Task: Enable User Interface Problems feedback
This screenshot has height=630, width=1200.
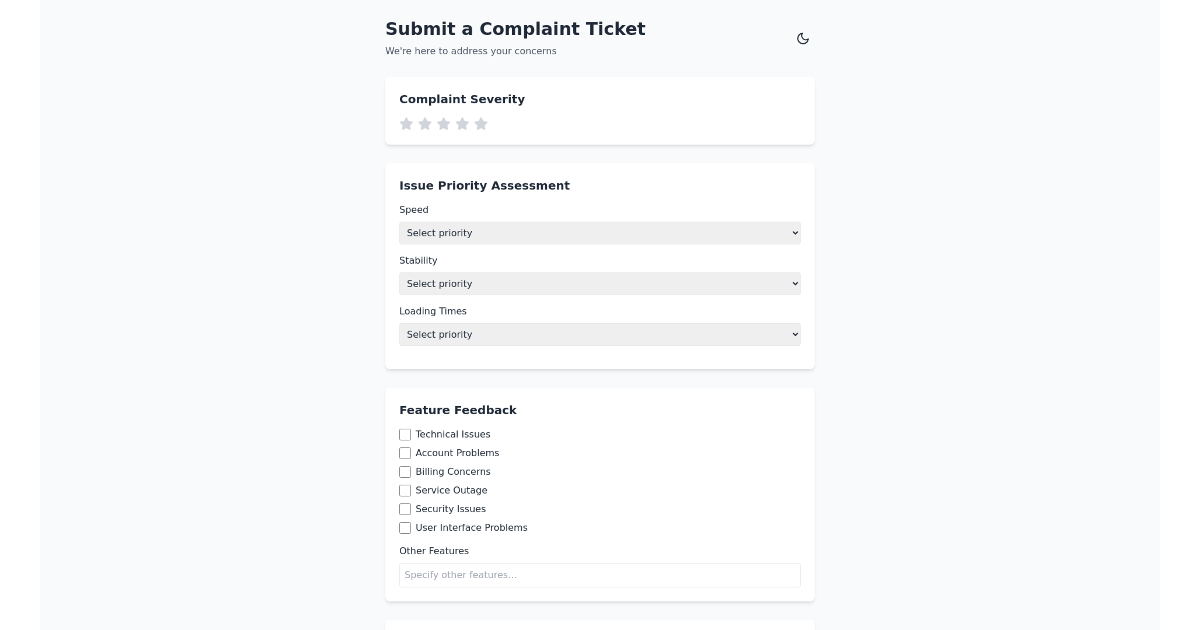Action: click(x=405, y=528)
